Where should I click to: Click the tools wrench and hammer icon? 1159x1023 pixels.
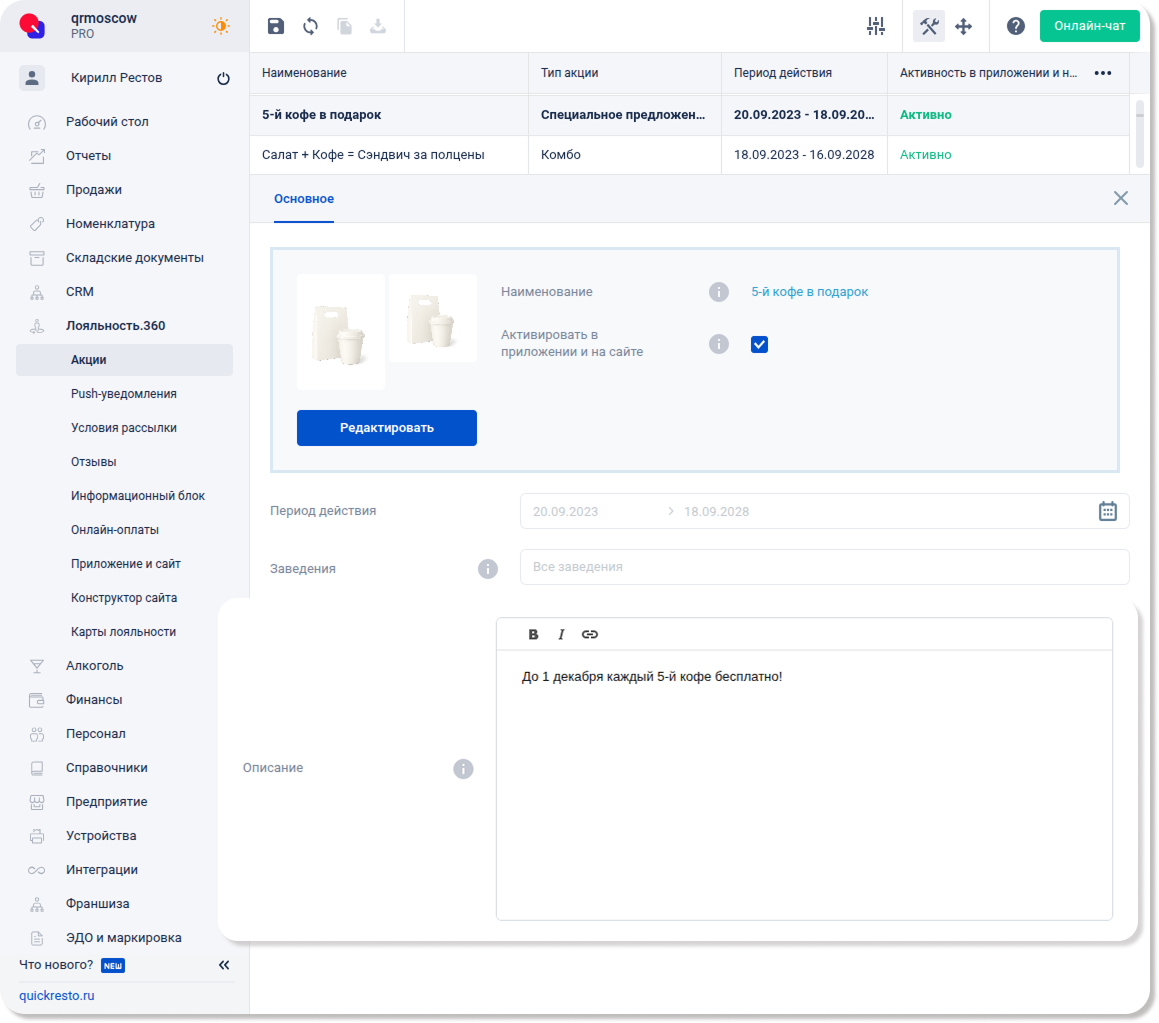[x=929, y=27]
